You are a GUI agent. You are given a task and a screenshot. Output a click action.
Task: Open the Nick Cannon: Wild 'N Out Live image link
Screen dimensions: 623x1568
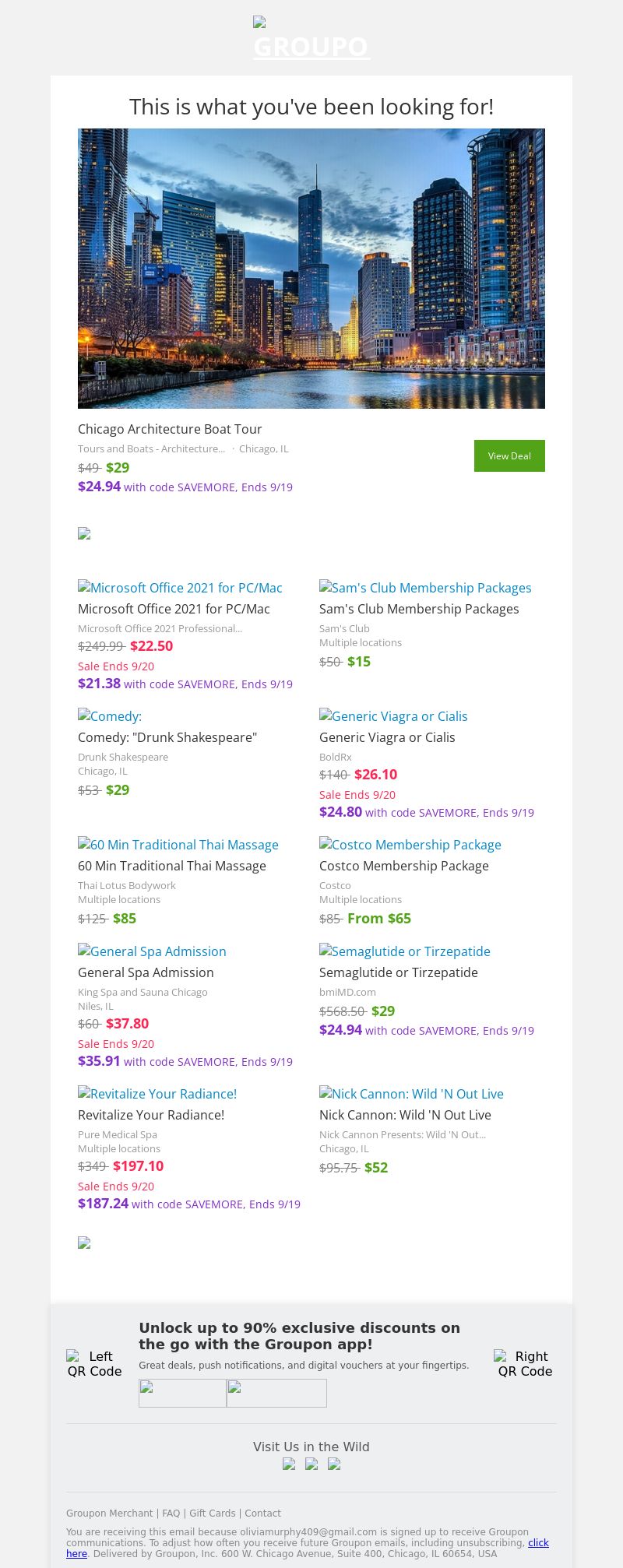[411, 1094]
